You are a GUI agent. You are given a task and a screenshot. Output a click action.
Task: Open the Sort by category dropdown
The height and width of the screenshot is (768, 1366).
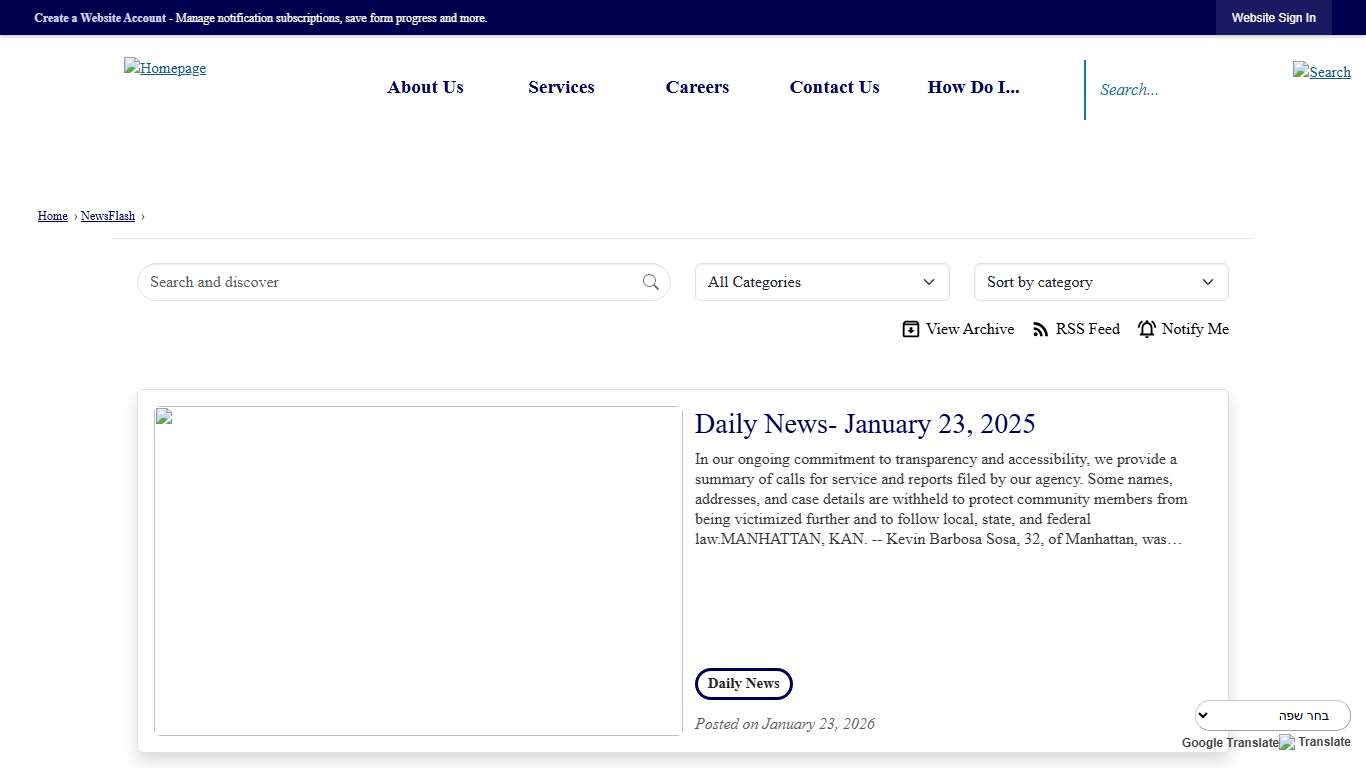1100,282
